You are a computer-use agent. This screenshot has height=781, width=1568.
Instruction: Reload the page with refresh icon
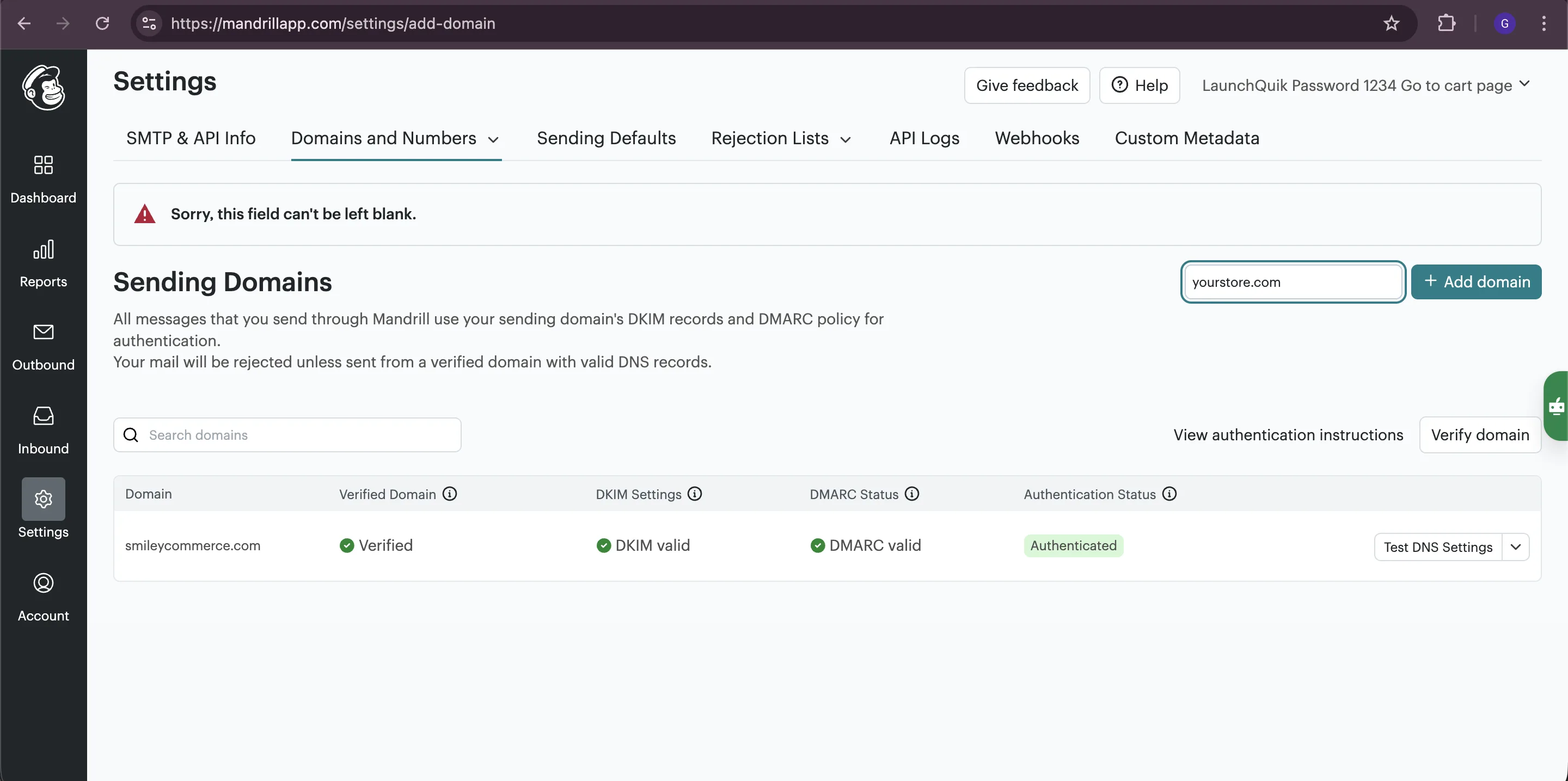point(102,23)
